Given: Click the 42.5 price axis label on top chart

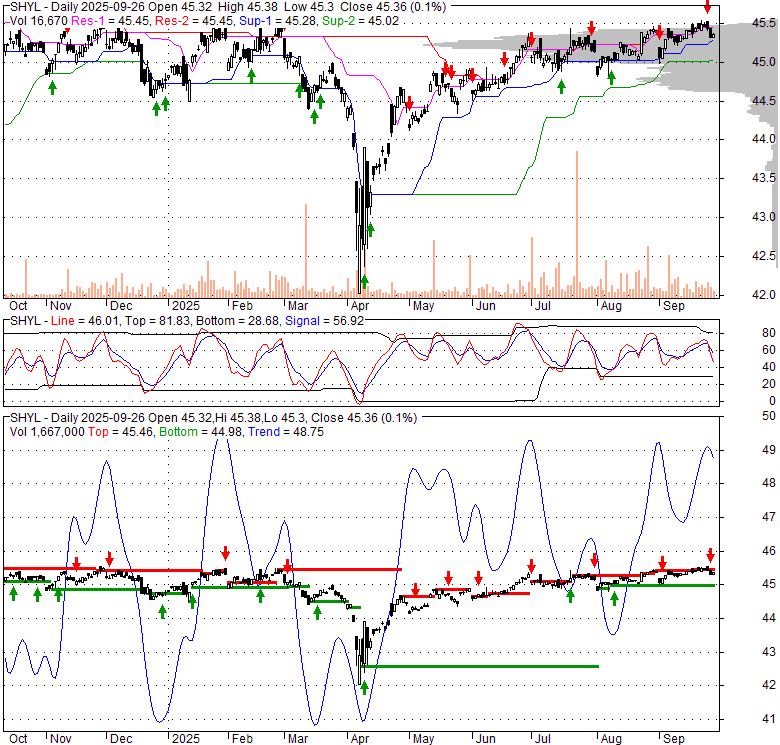Looking at the screenshot, I should [x=764, y=256].
